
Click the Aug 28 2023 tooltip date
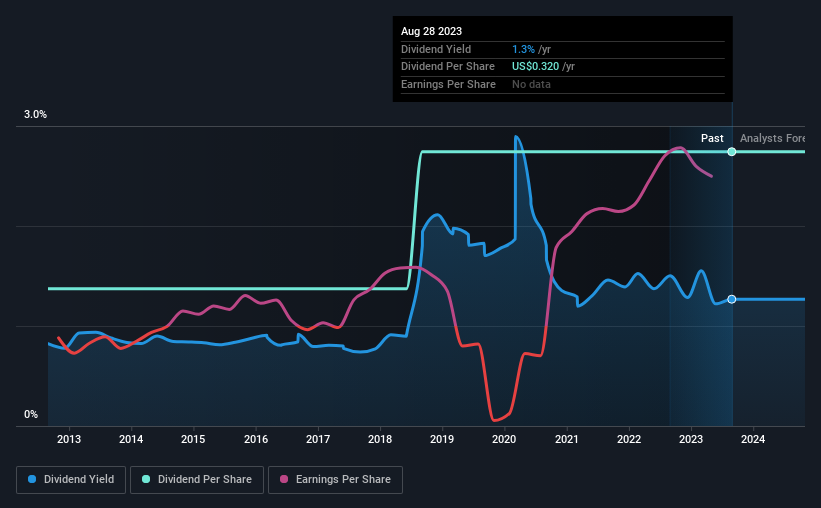pos(431,31)
